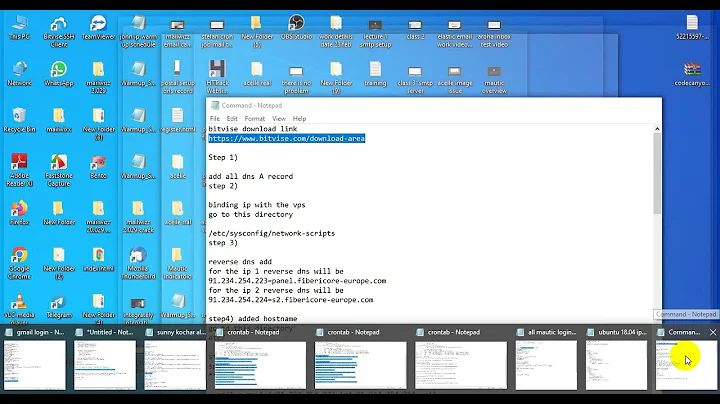Open the Help menu in Notepad
This screenshot has width=720, height=404.
pos(299,118)
